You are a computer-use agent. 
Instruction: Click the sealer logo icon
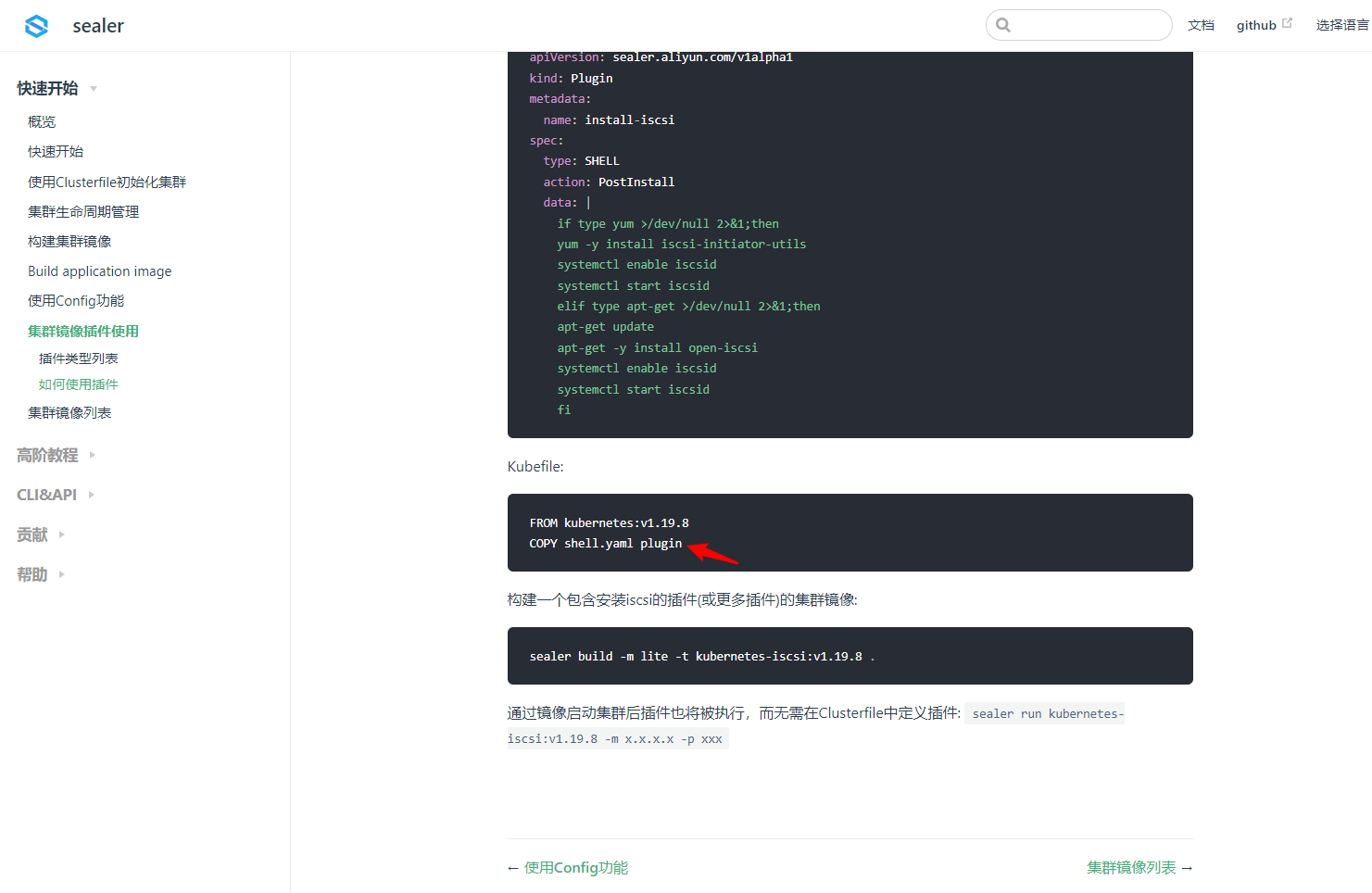[37, 26]
